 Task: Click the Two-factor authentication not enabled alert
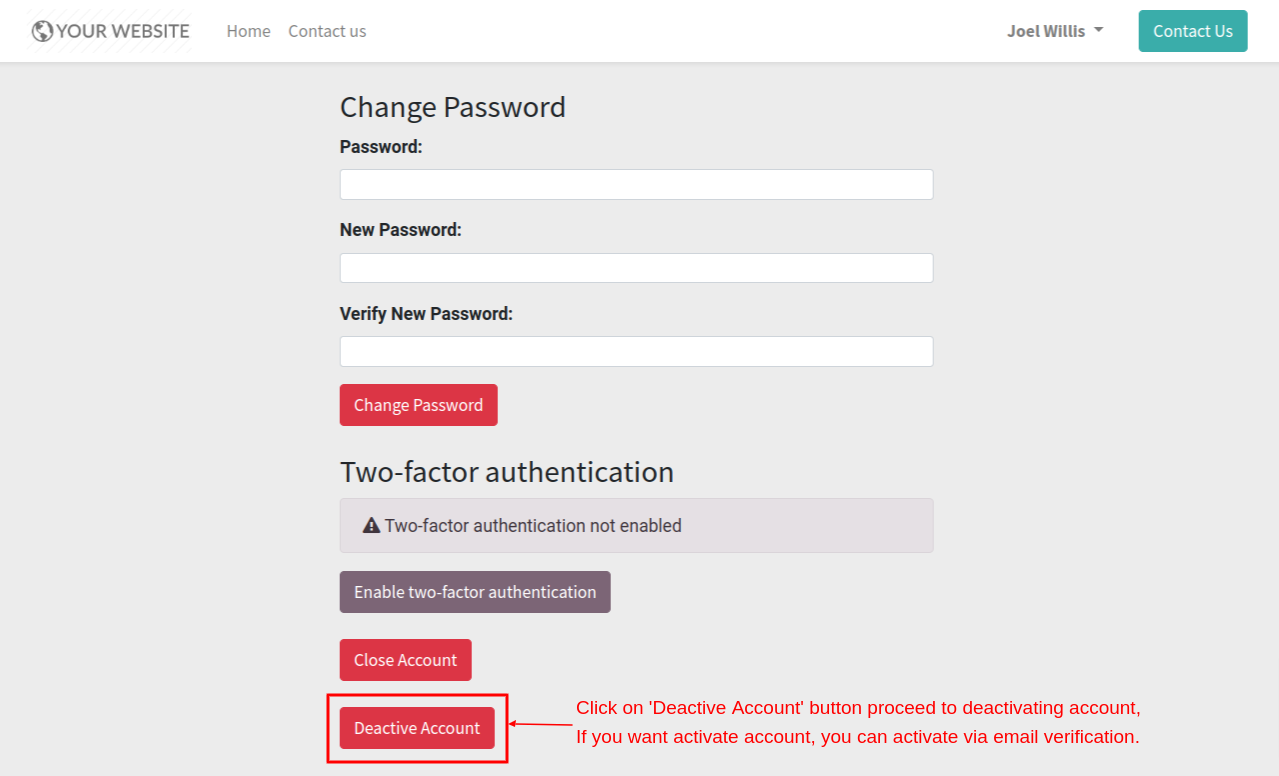coord(636,525)
